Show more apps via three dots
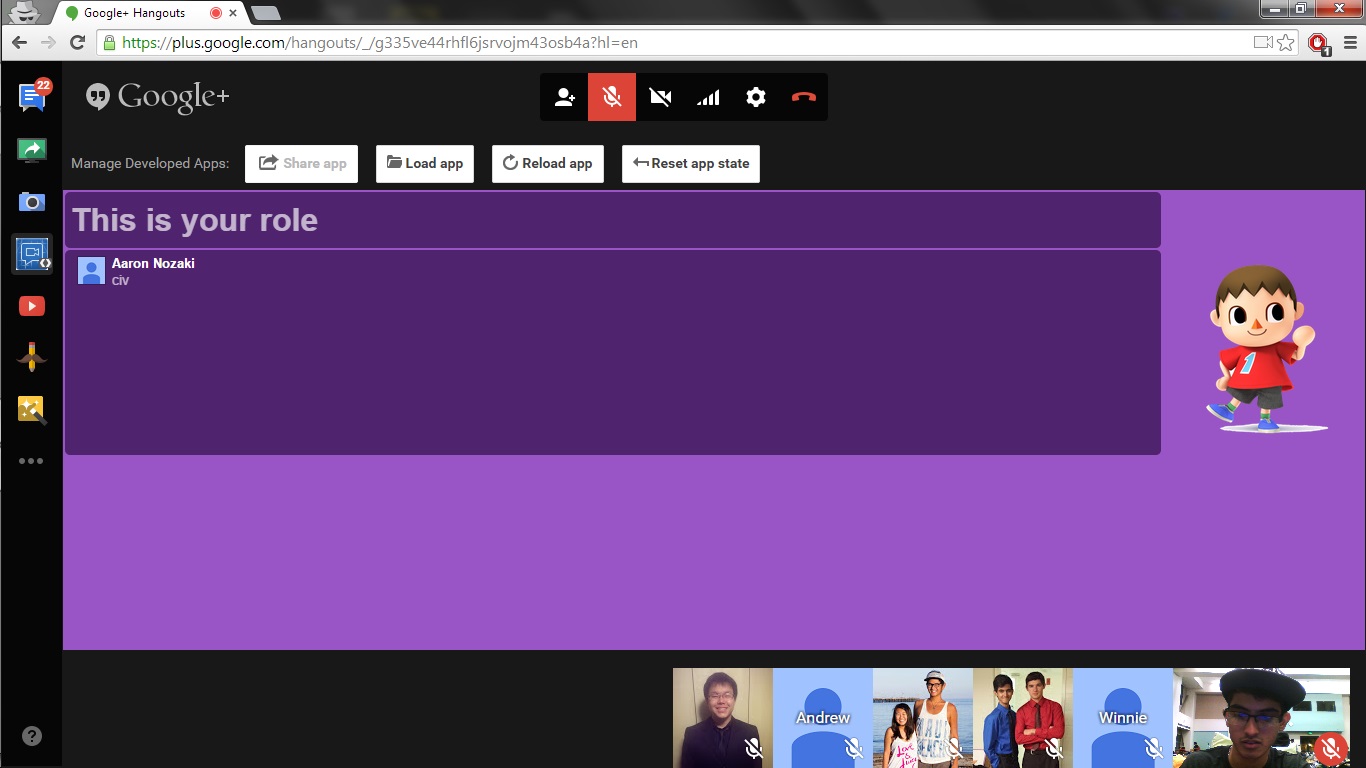 32,461
